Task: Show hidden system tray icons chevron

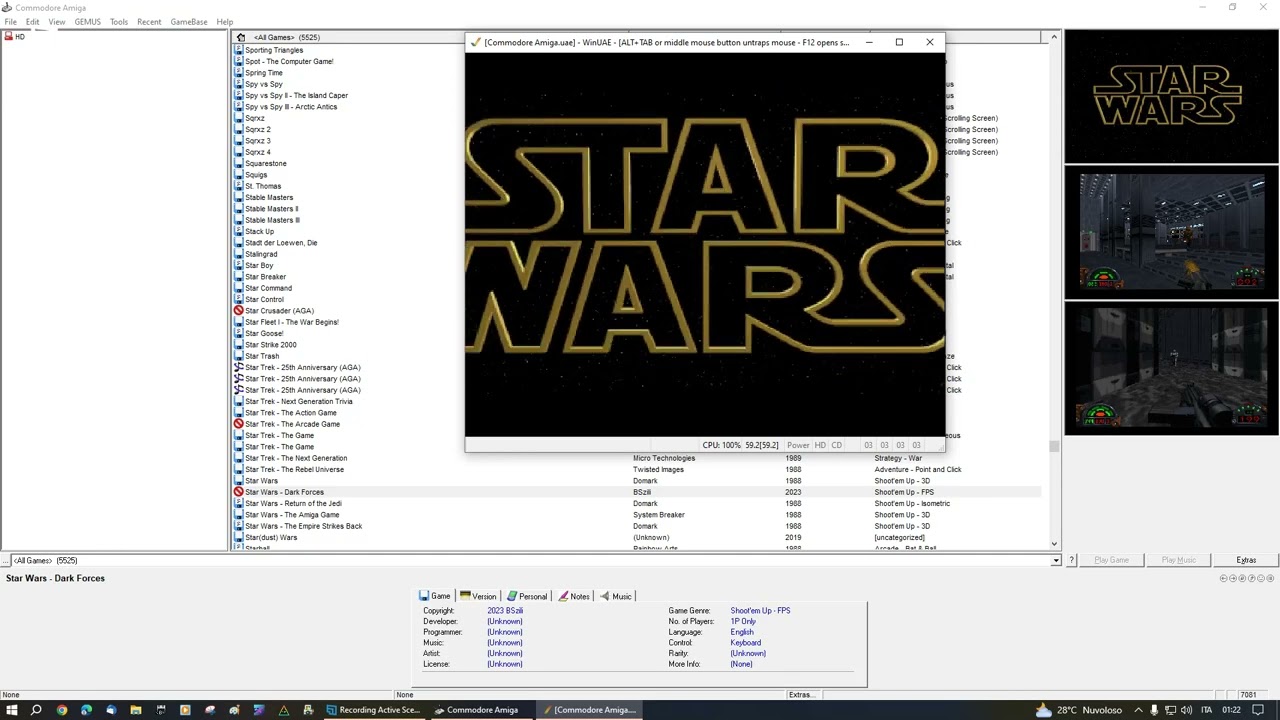Action: pos(1136,710)
